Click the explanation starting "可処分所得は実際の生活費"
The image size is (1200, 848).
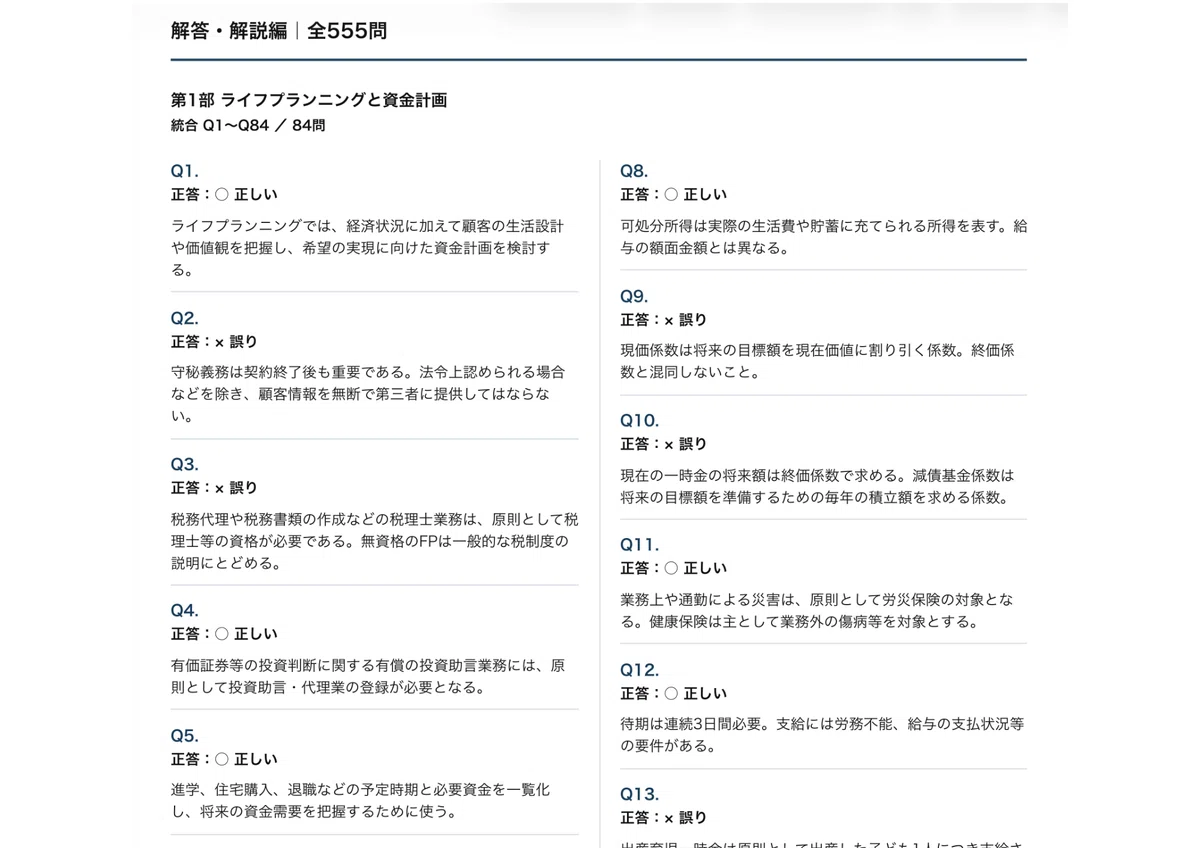pyautogui.click(x=824, y=237)
